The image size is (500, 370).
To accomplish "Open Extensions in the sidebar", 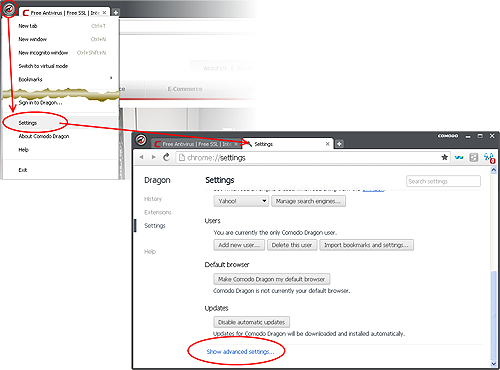I will click(158, 212).
